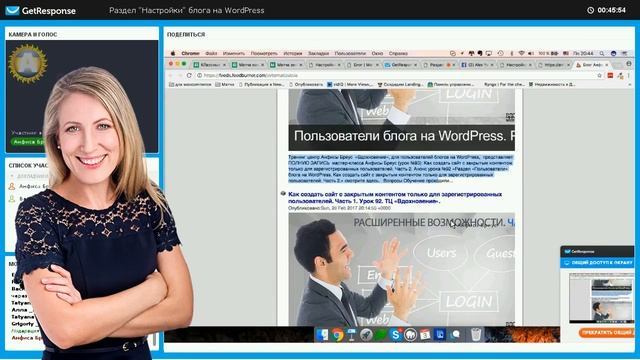Click the Wi-Fi icon in the macOS menu bar
This screenshot has height=360, width=640.
pos(521,53)
